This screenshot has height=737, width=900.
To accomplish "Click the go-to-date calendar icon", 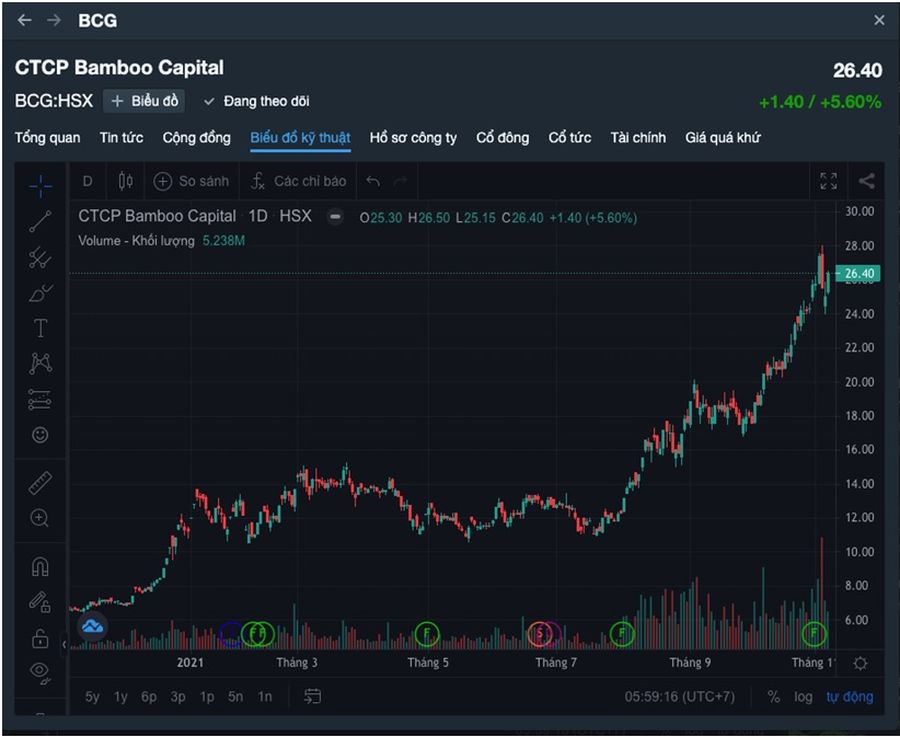I will (312, 696).
